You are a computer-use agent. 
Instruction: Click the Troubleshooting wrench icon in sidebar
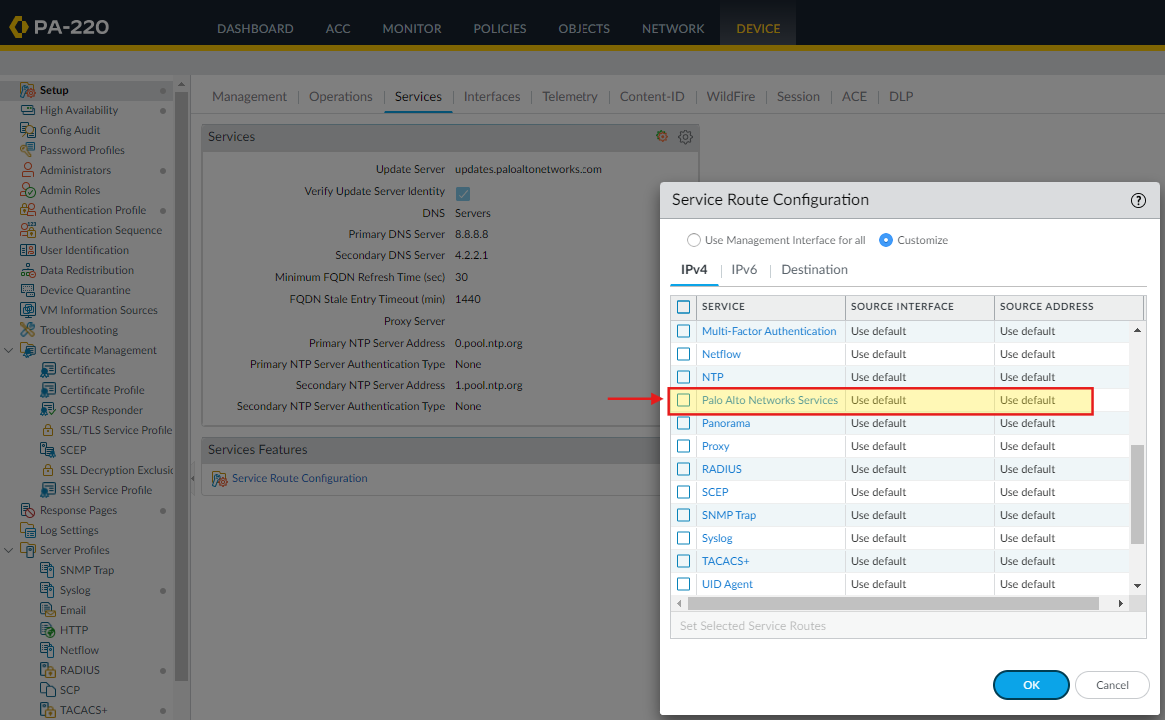point(27,329)
